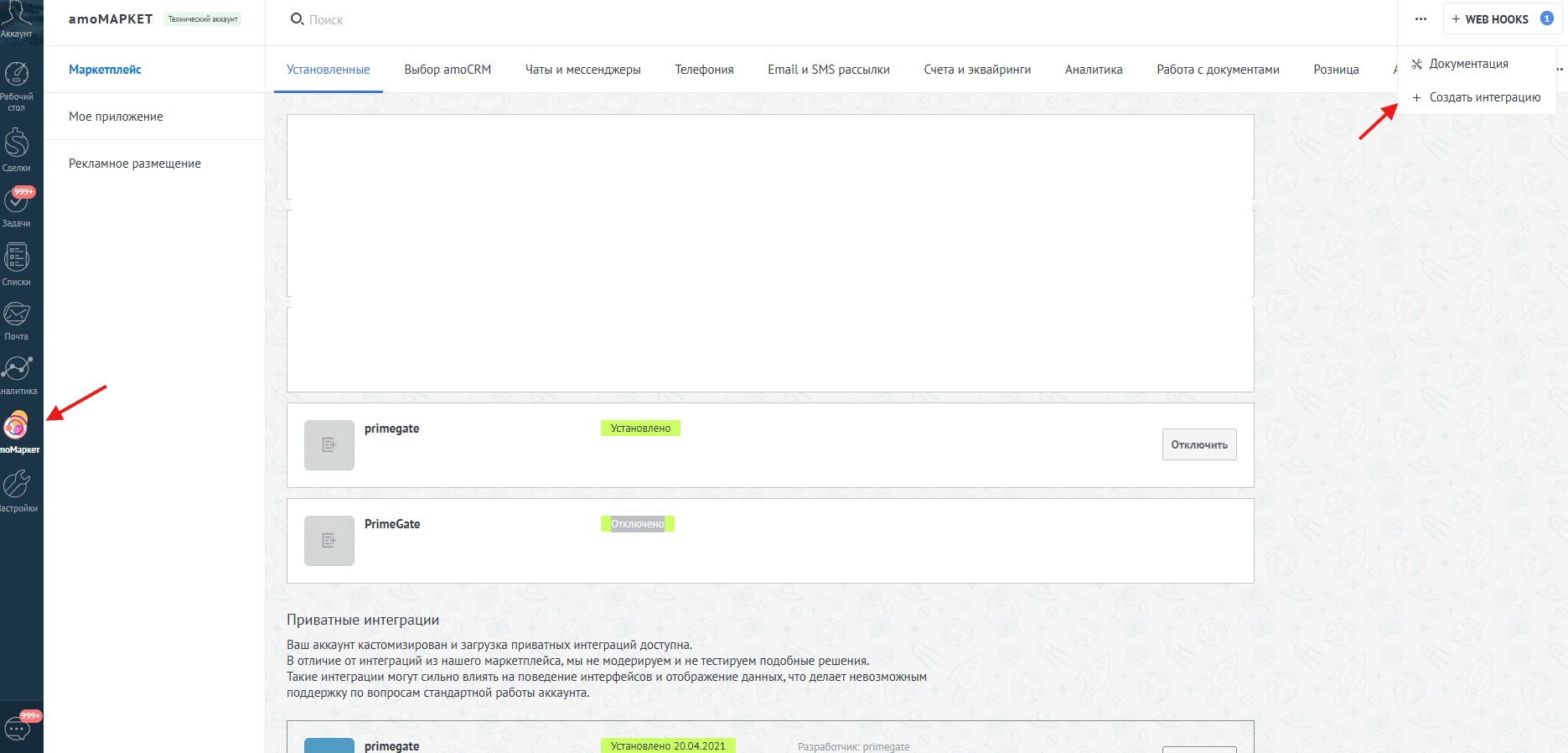The width and height of the screenshot is (1568, 753).
Task: Click primegate installed integration thumbnail
Action: (329, 445)
